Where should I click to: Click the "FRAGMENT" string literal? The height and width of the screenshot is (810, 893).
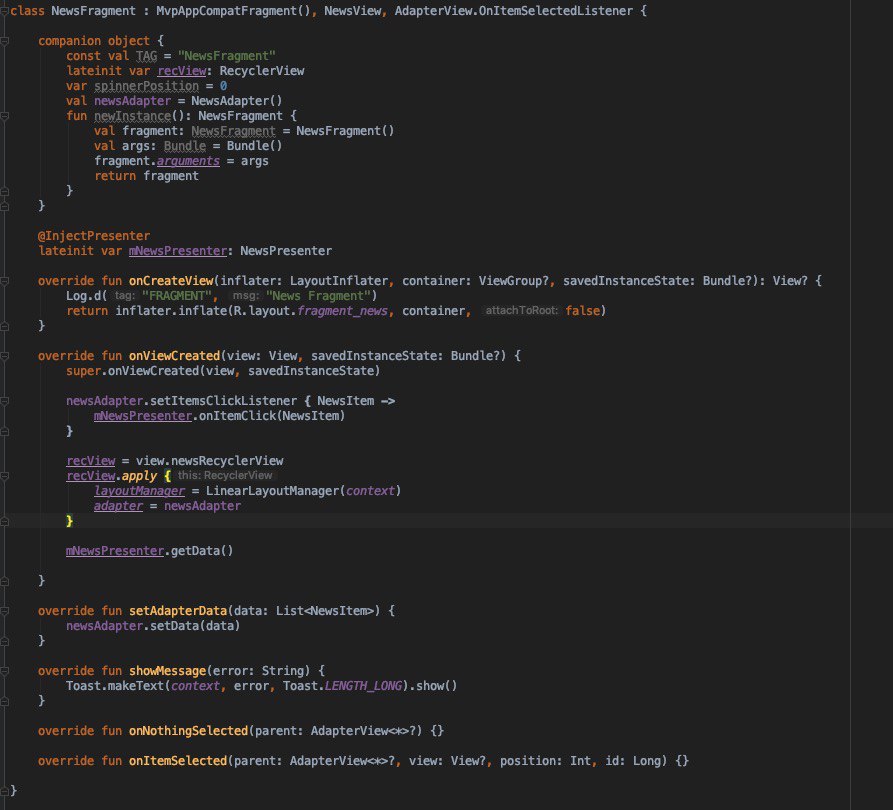coord(177,296)
